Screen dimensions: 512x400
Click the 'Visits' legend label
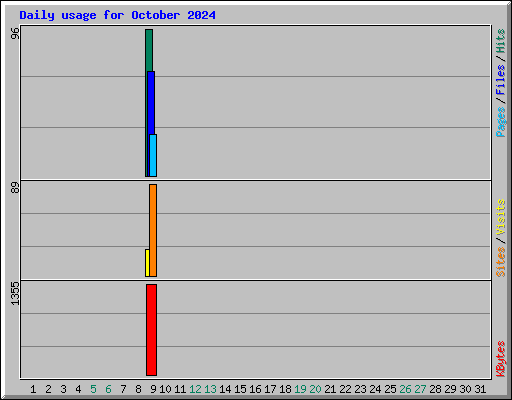500,218
